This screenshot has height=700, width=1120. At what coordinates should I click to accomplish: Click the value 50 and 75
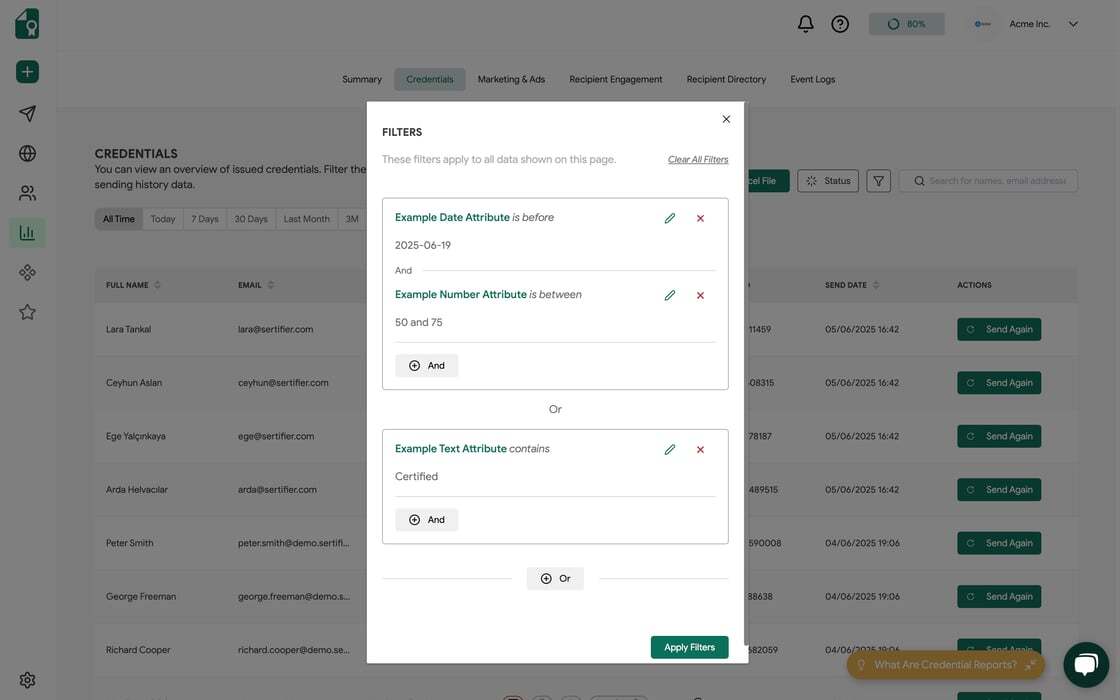419,322
